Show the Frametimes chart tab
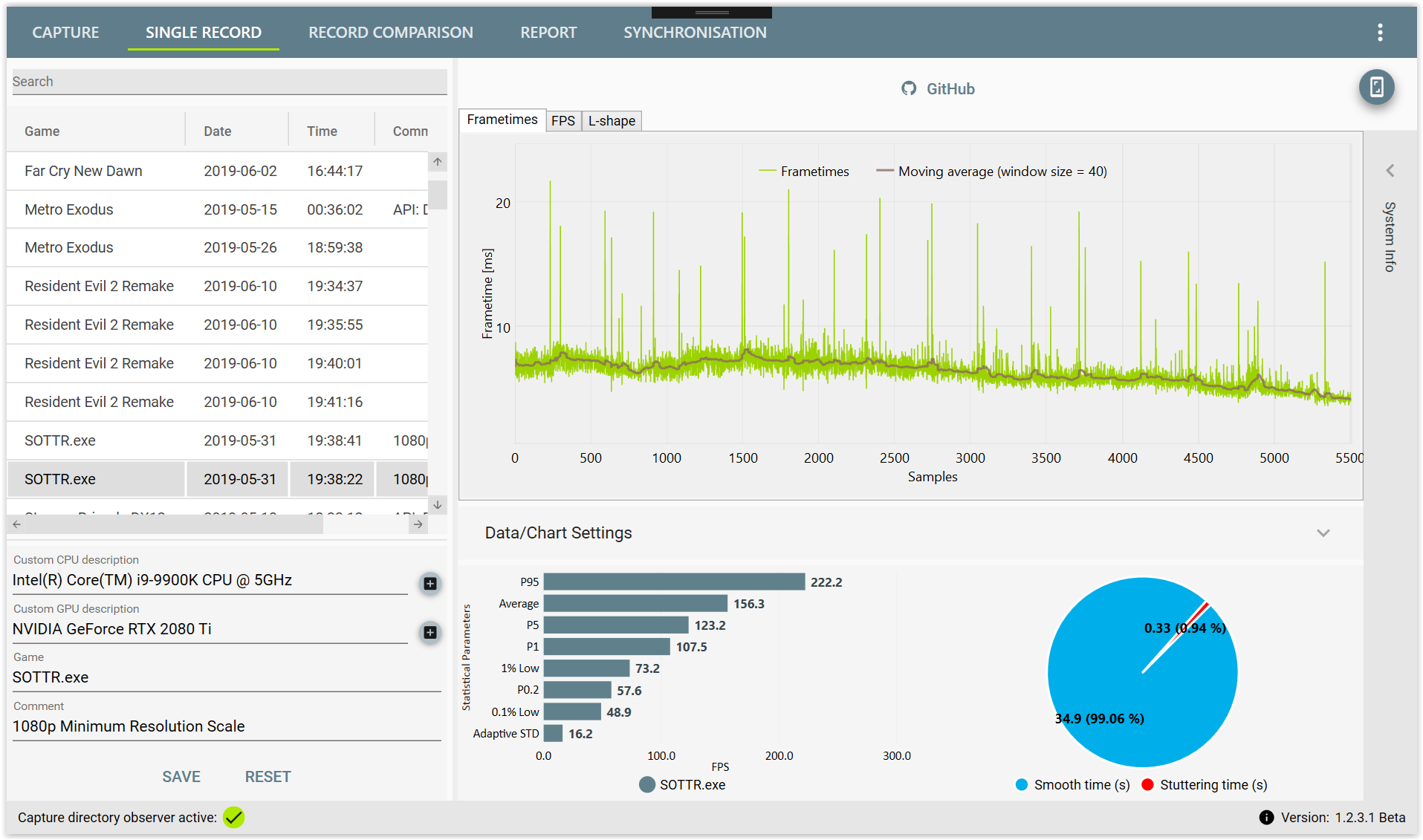Image resolution: width=1423 pixels, height=840 pixels. click(502, 120)
